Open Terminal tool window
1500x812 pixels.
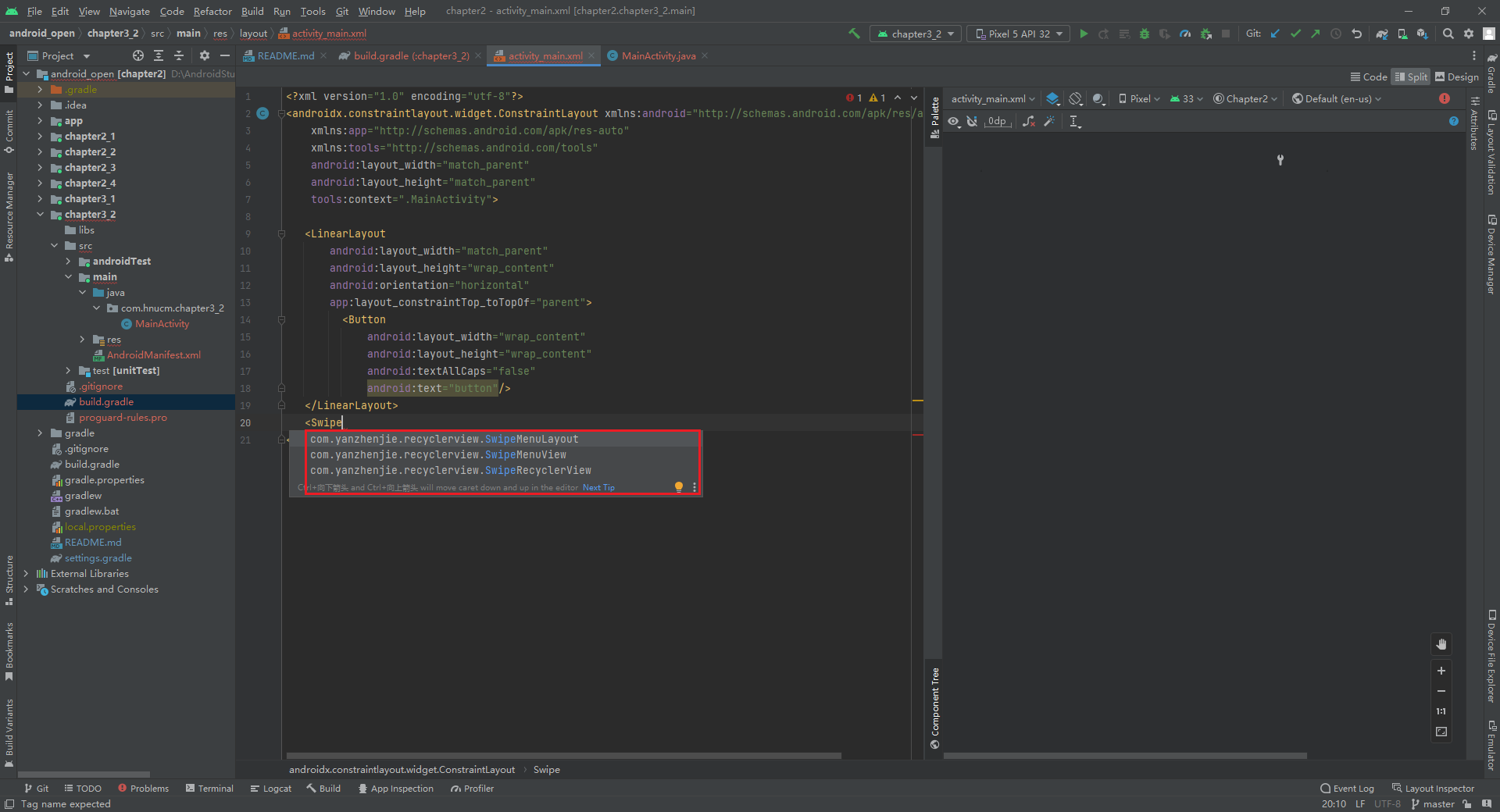[x=209, y=789]
